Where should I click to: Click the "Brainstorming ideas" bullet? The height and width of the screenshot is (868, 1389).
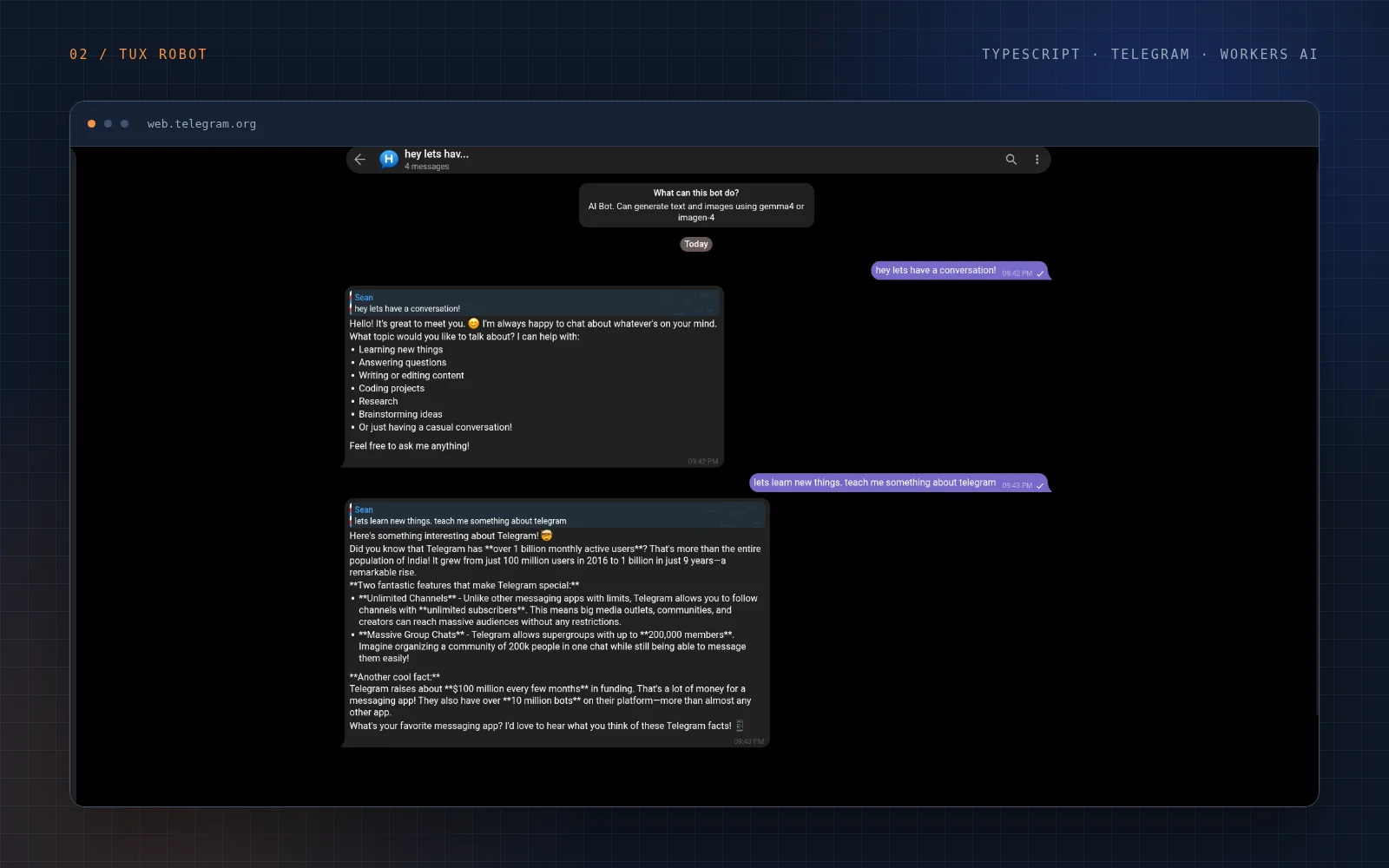click(x=400, y=415)
